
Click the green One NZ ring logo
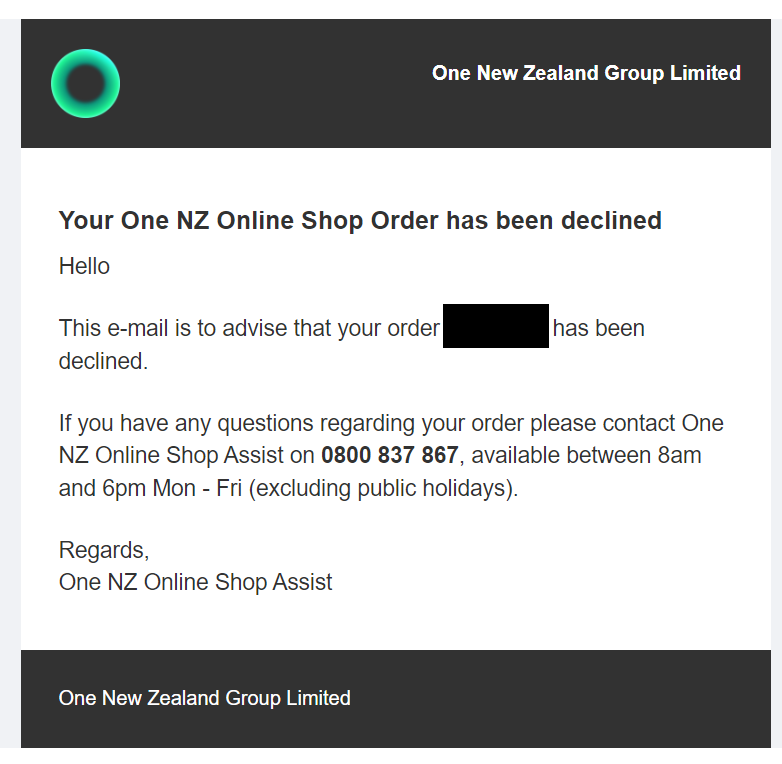pos(85,84)
